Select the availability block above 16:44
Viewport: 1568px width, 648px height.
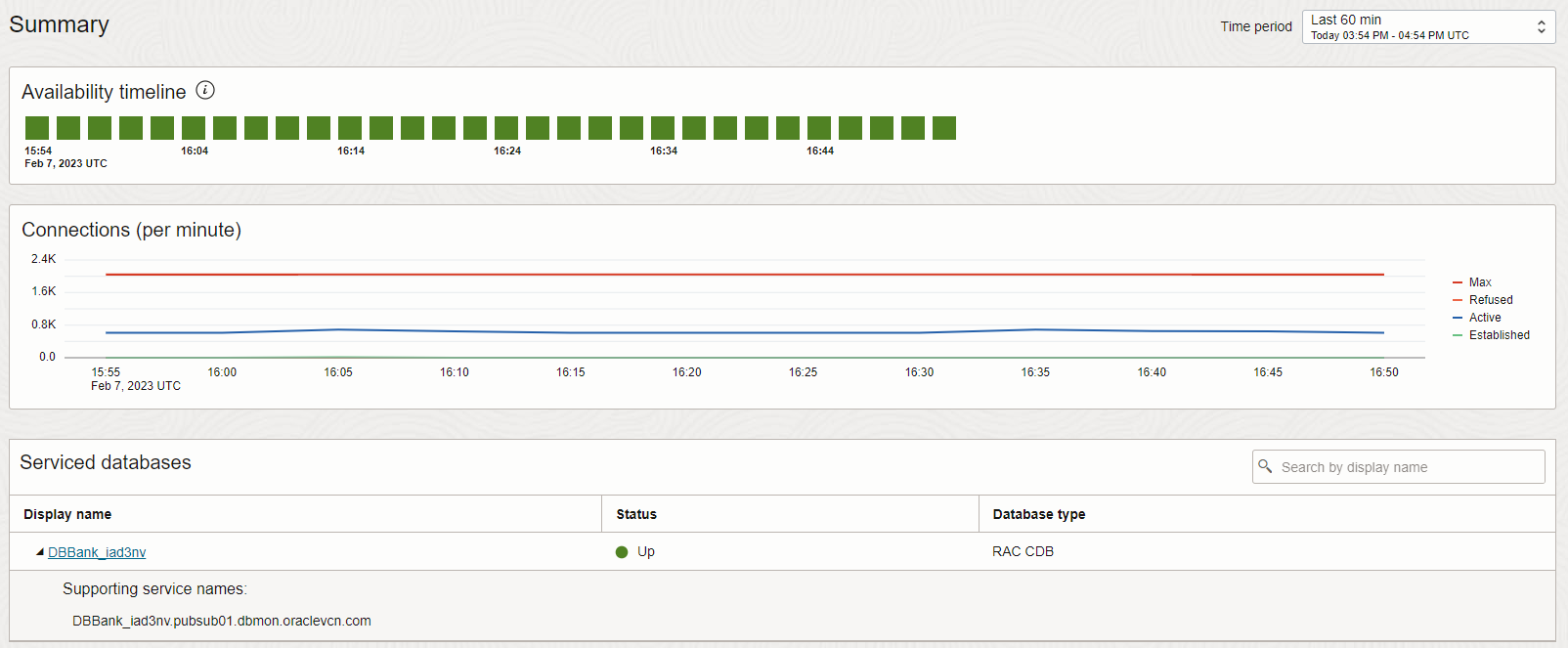point(819,128)
